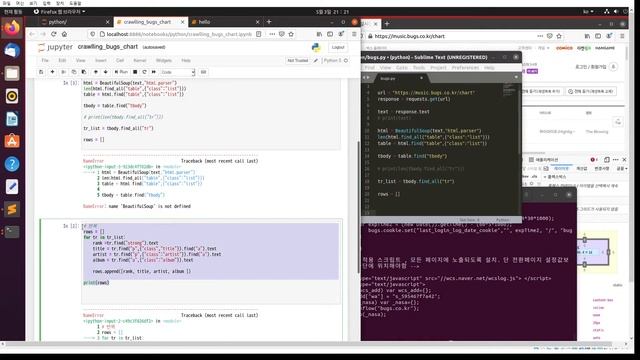Open Firefox hamburger menu in left window

[x=354, y=34]
